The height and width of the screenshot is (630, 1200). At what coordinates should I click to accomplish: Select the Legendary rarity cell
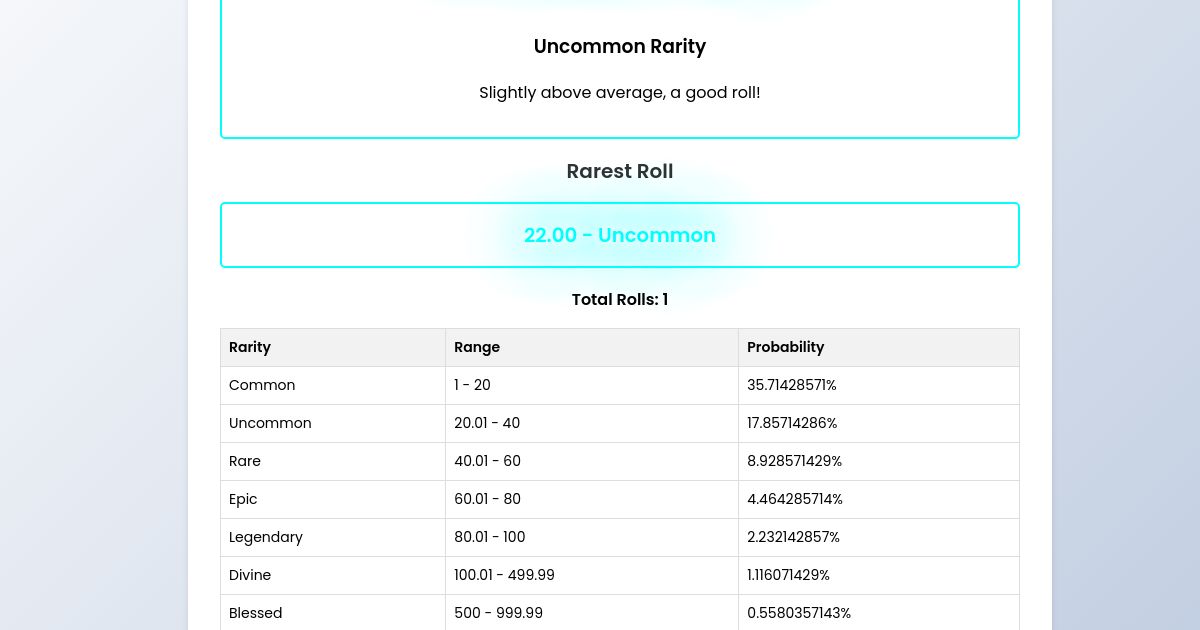[266, 537]
